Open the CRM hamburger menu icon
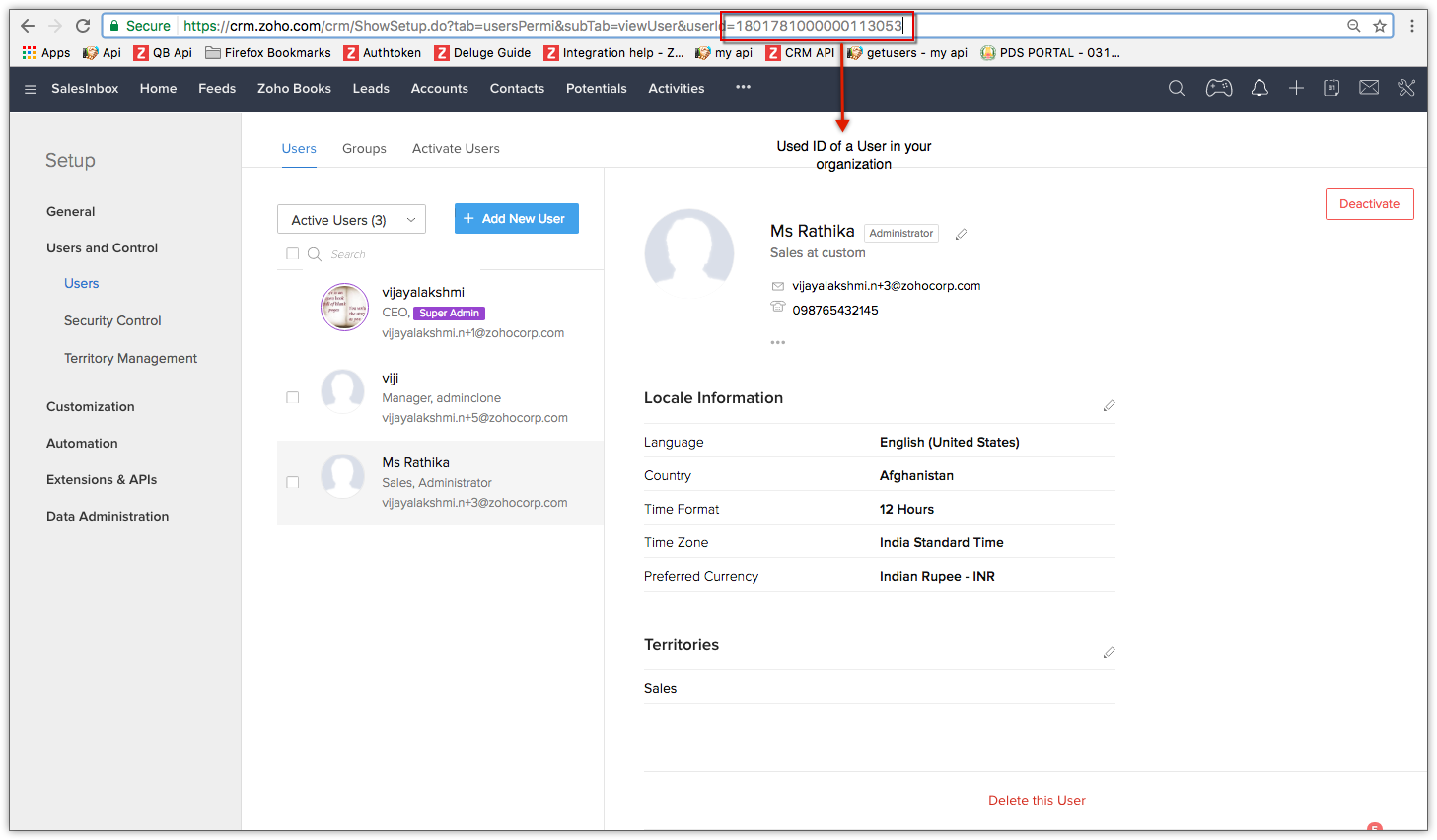Screen dimensions: 1437x840 click(30, 89)
